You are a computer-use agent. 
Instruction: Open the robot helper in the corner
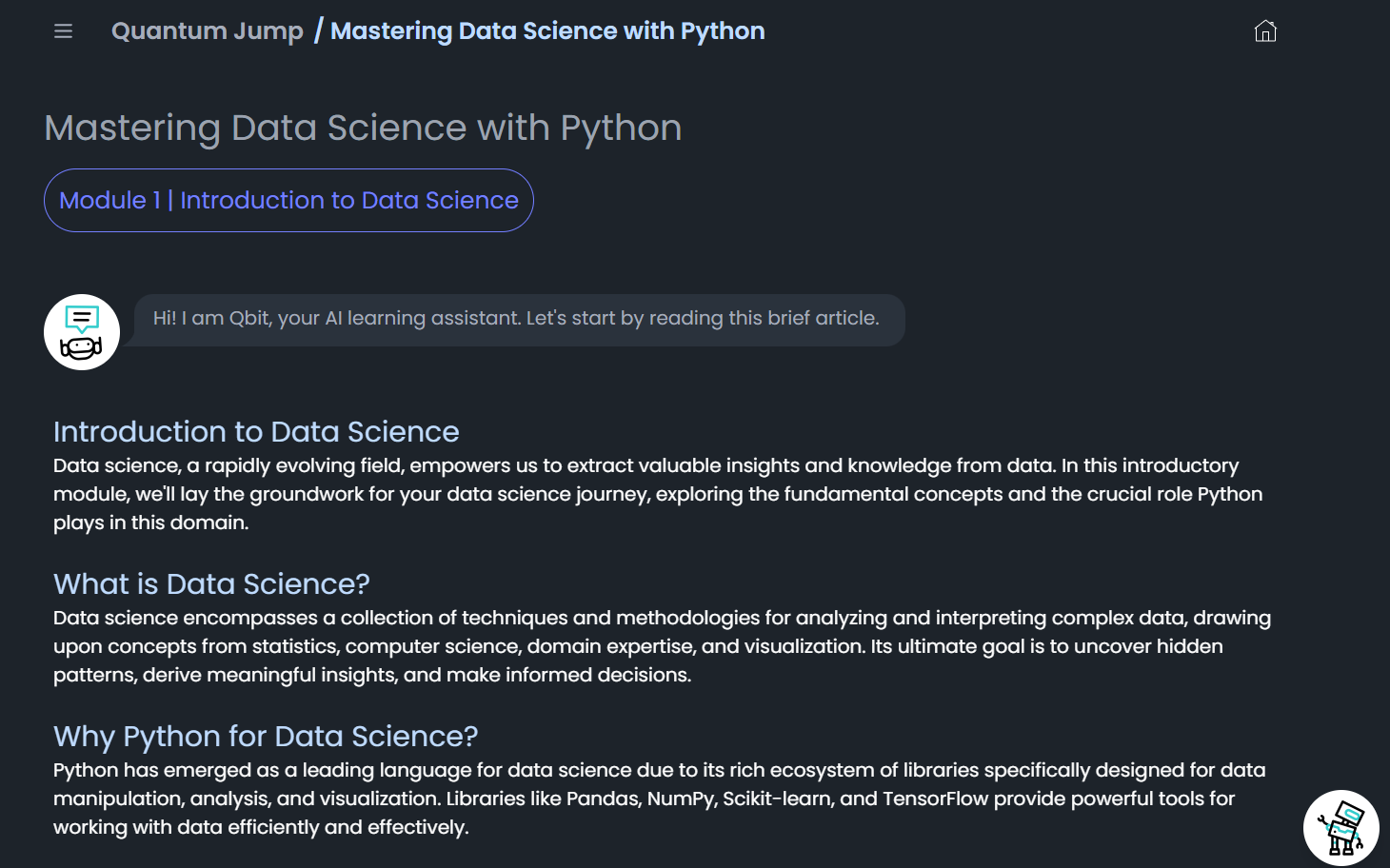click(x=1340, y=827)
